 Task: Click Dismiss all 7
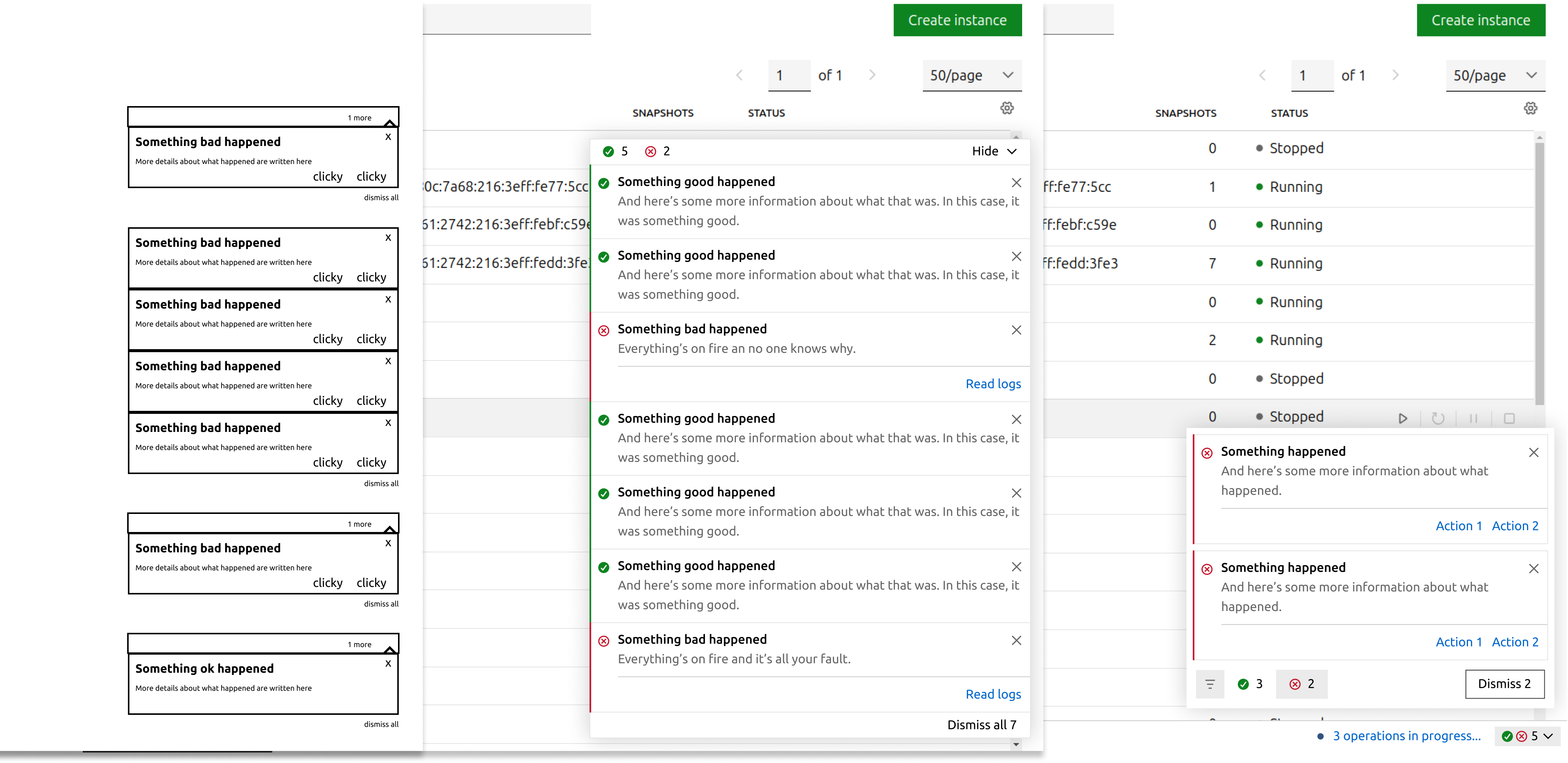pos(981,725)
